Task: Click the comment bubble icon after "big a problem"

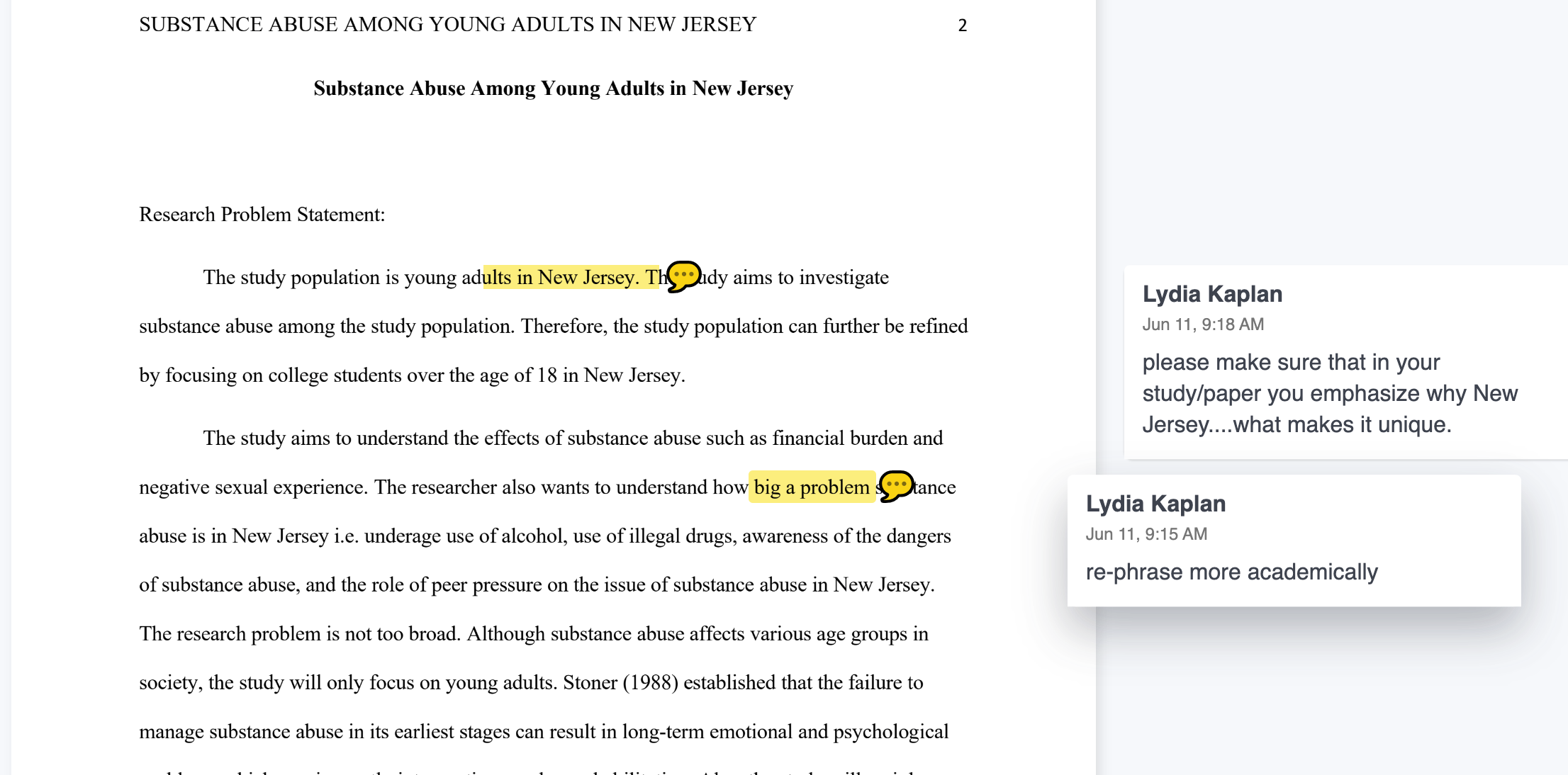Action: point(896,486)
